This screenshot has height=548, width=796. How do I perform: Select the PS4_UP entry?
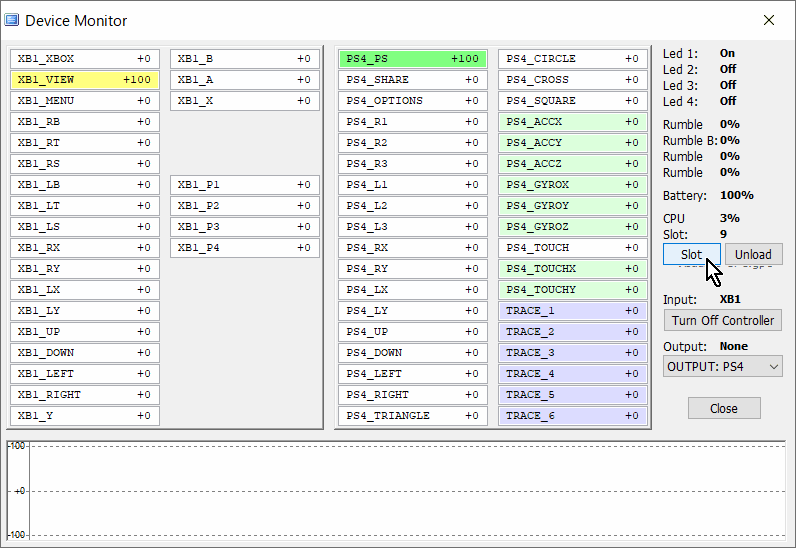coord(413,332)
